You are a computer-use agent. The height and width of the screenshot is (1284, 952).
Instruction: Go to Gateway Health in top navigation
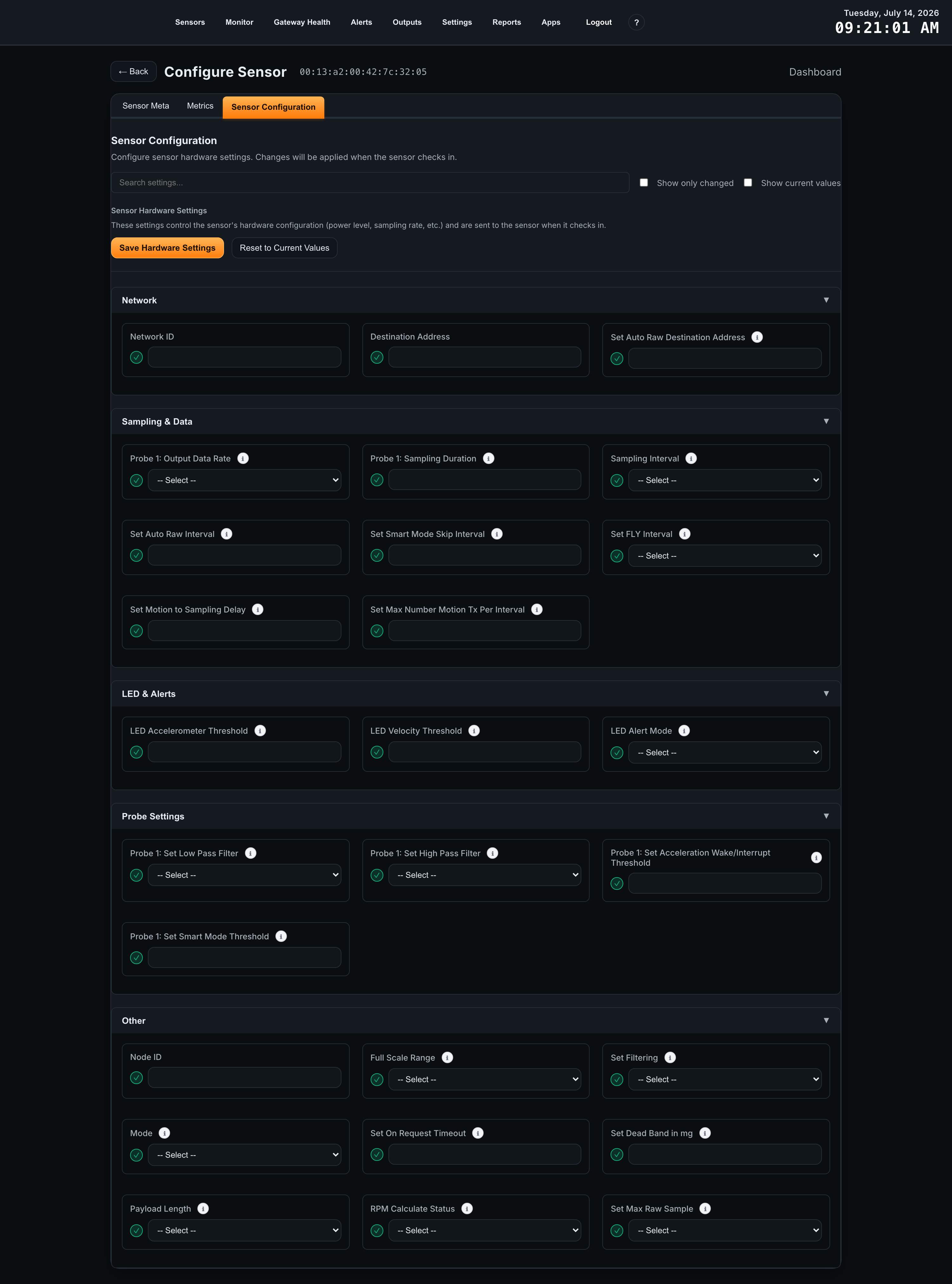pyautogui.click(x=302, y=23)
